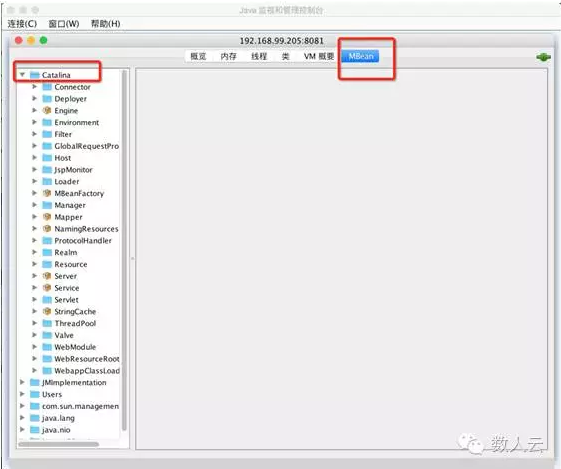This screenshot has width=561, height=469.
Task: Click the tree panel vertical scrollbar
Action: click(x=124, y=250)
